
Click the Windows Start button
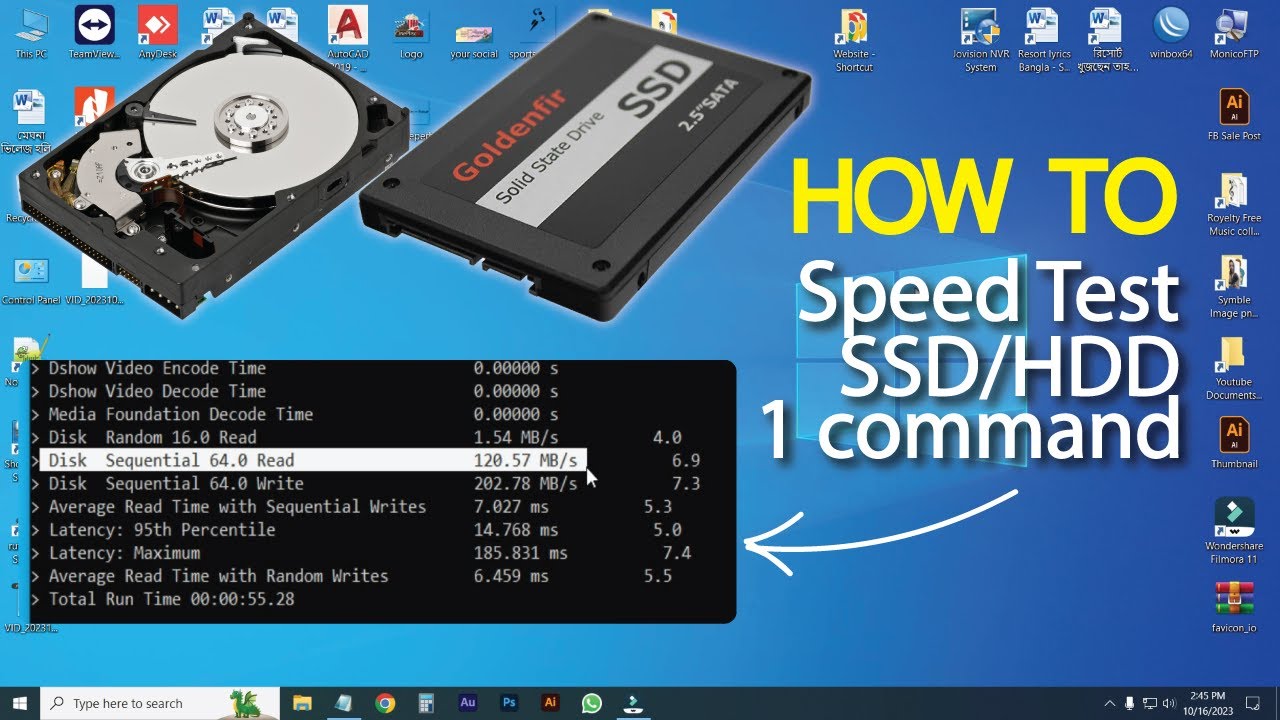(x=20, y=703)
